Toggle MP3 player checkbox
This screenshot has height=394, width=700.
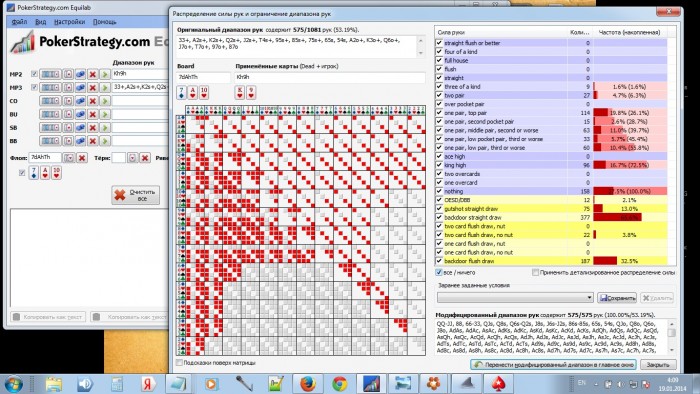[x=34, y=87]
